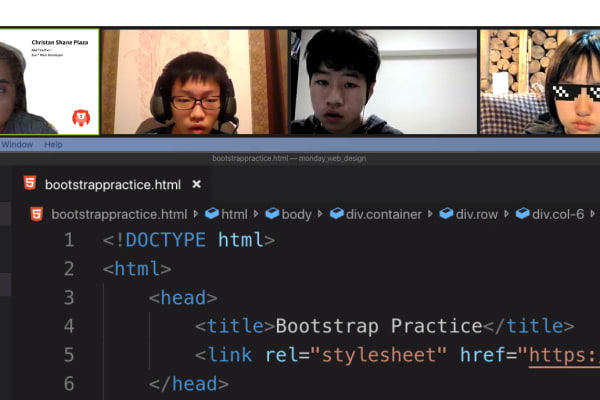Viewport: 600px width, 400px height.
Task: Click the HTML5 icon in the breadcrumb bar
Action: [x=37, y=214]
